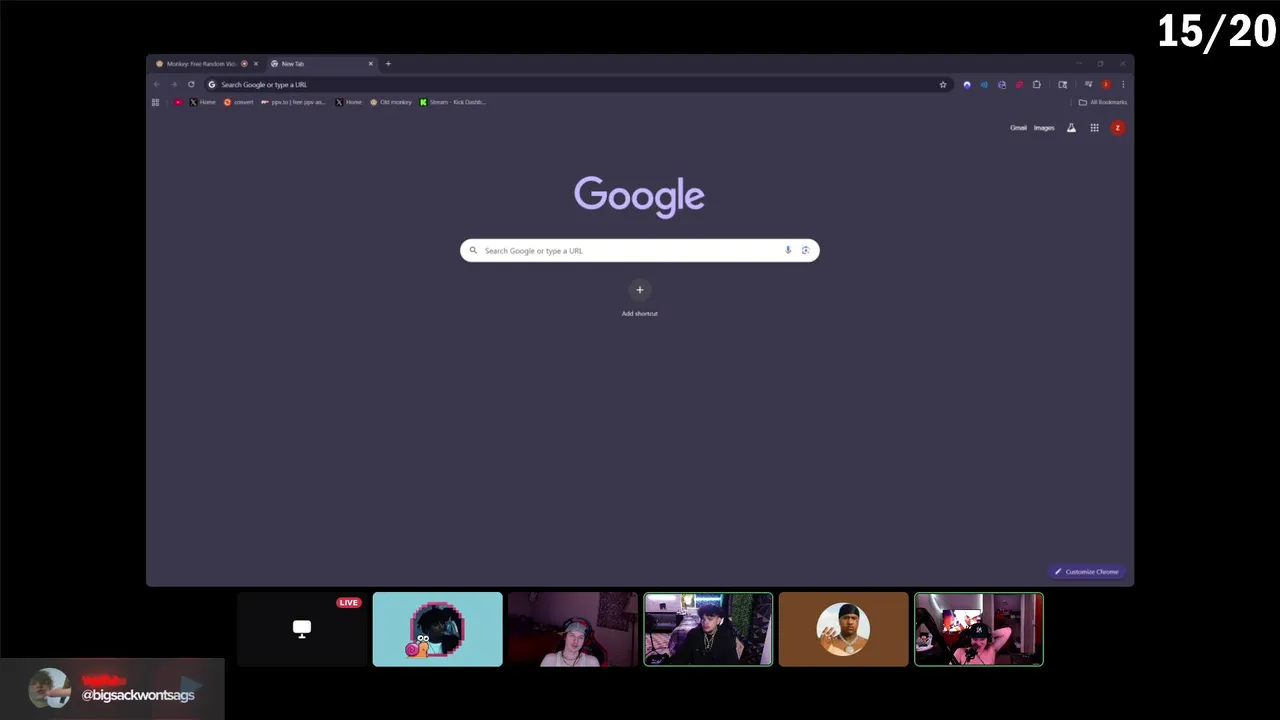This screenshot has height=720, width=1280.
Task: Go forward with the forward arrow
Action: point(173,84)
